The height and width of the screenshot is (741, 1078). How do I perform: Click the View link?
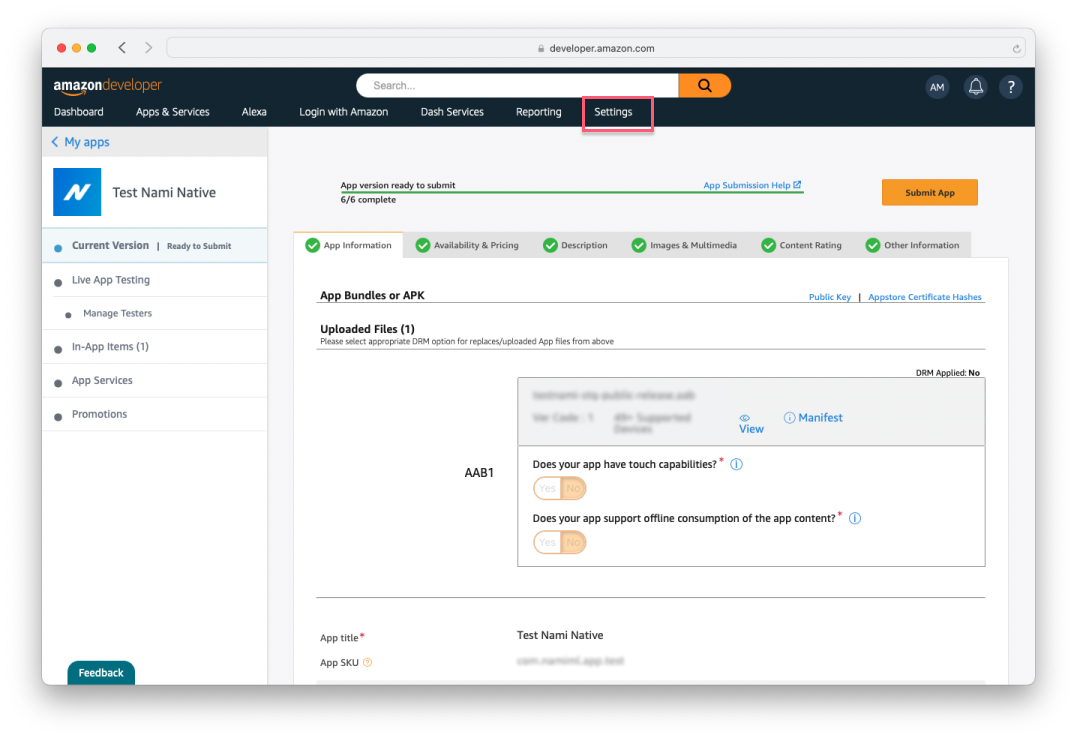point(751,429)
